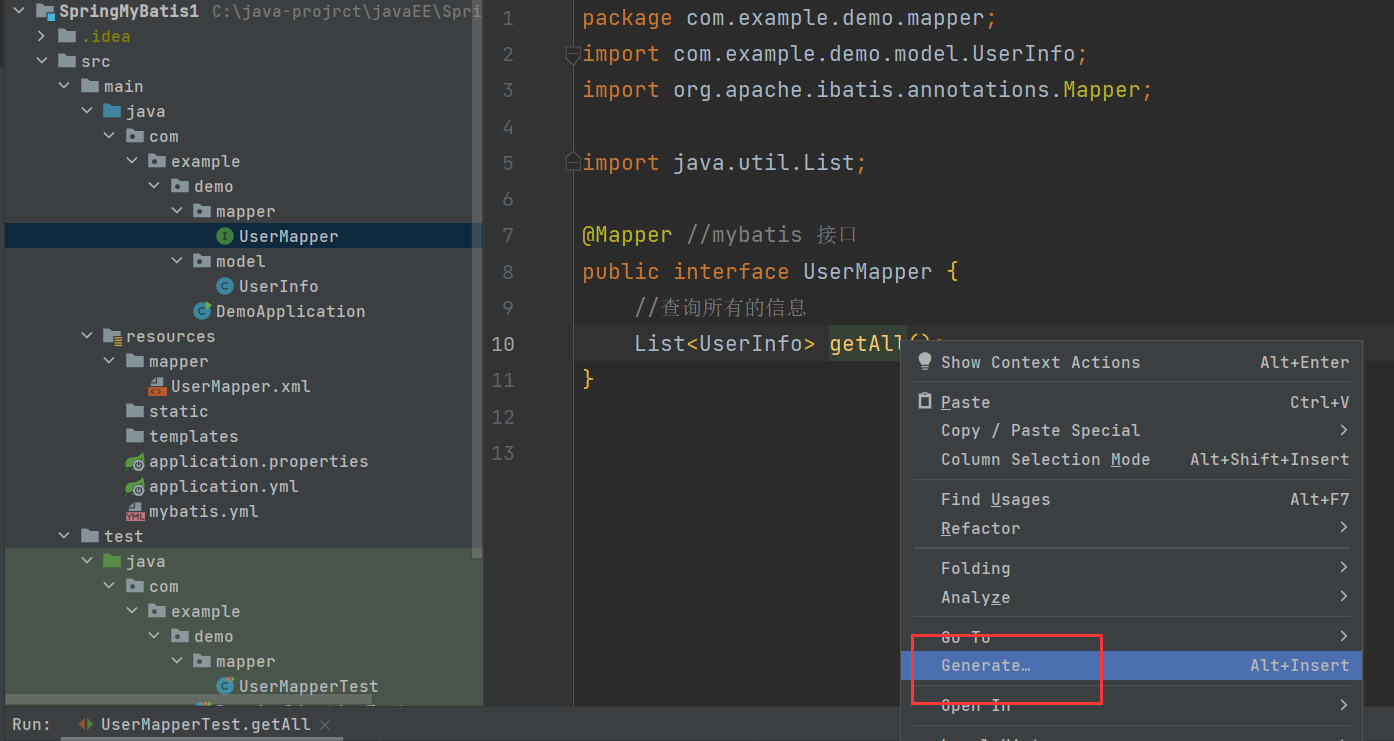Image resolution: width=1394 pixels, height=741 pixels.
Task: Click the .idea folder icon
Action: tap(68, 36)
